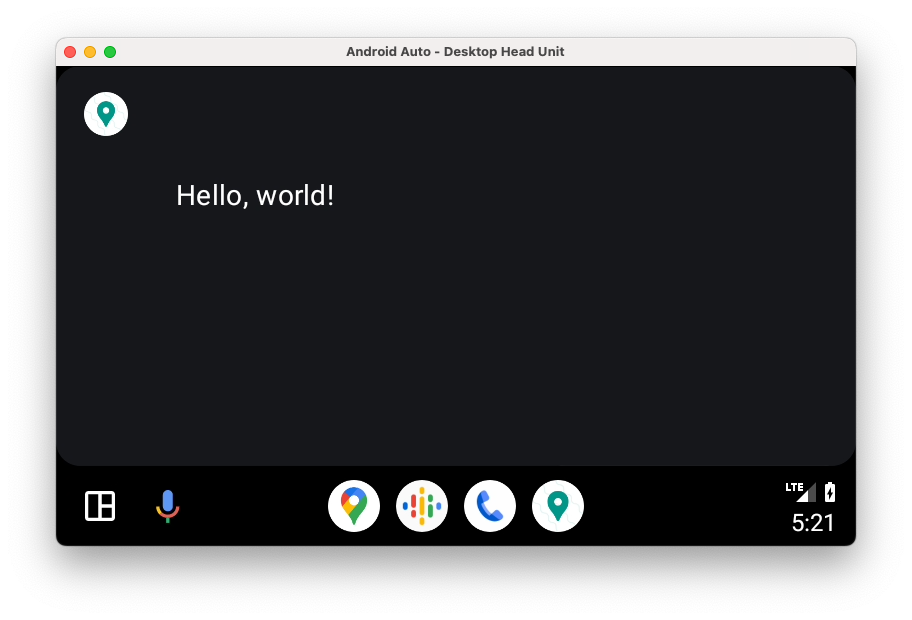Click the Android Auto window title text
This screenshot has width=912, height=620.
tap(455, 52)
